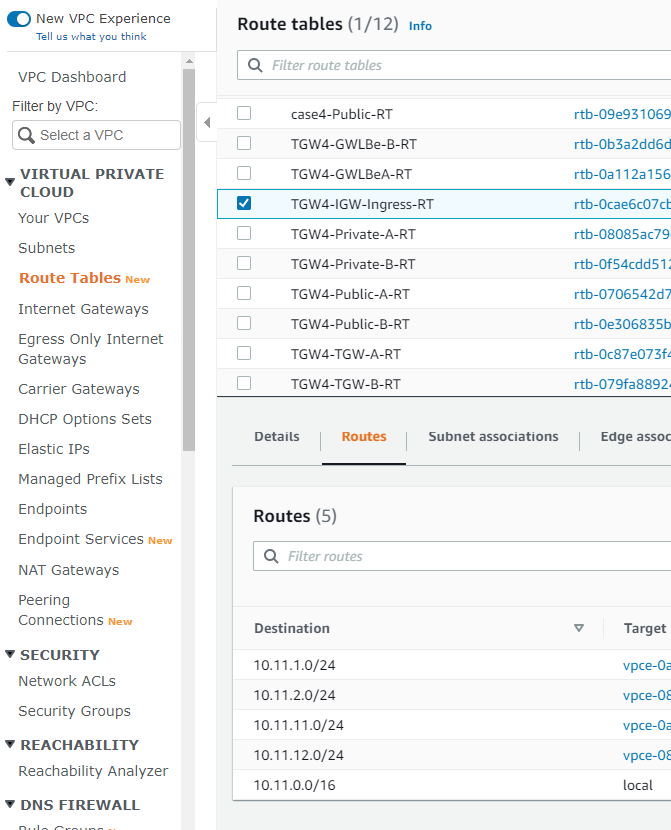Screen dimensions: 671x830
Task: Click the Filter route tables search field
Action: (454, 65)
